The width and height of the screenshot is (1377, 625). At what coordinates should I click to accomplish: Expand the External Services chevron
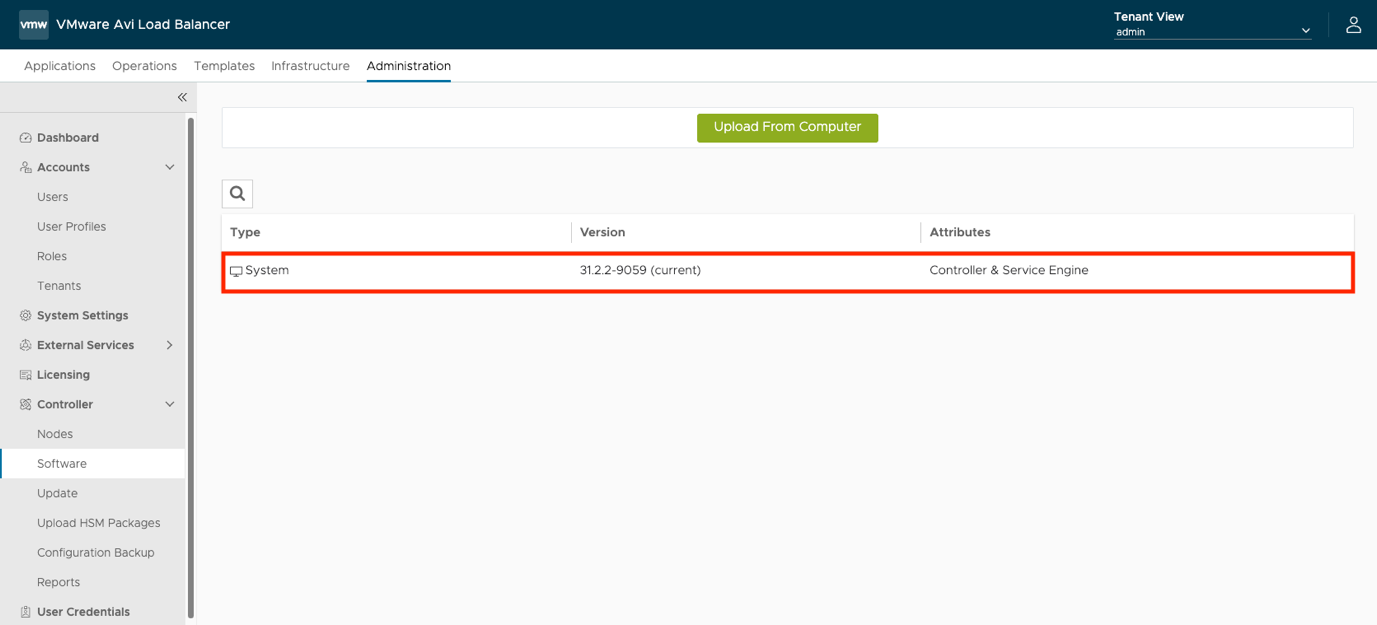click(170, 345)
